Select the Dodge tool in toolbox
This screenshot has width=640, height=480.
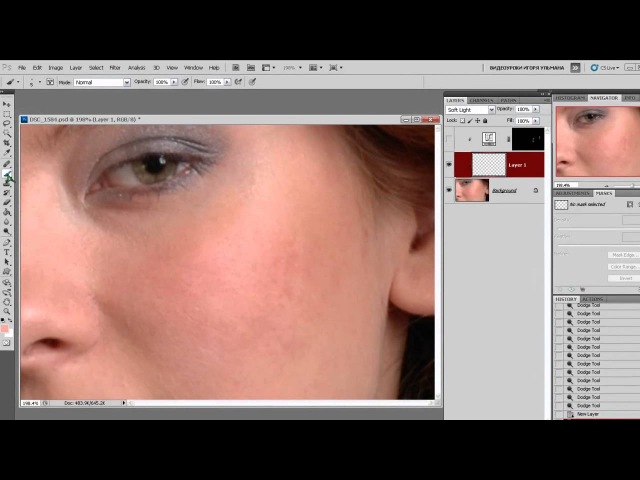[7, 232]
